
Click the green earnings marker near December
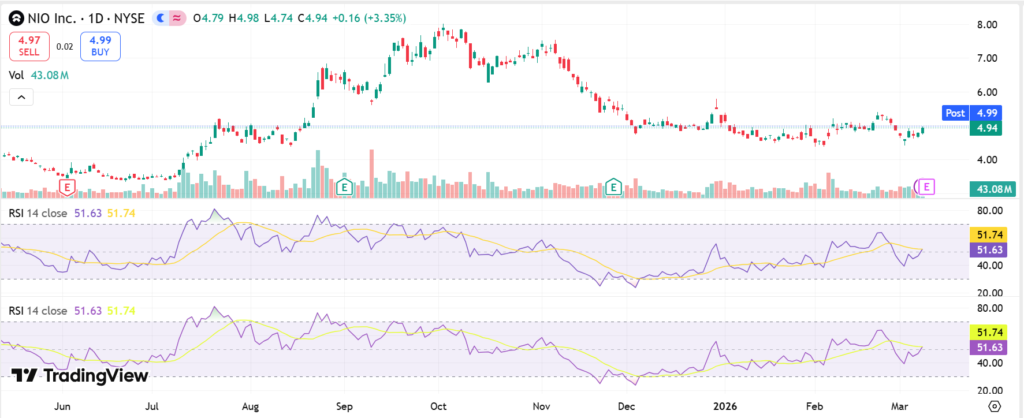[614, 187]
